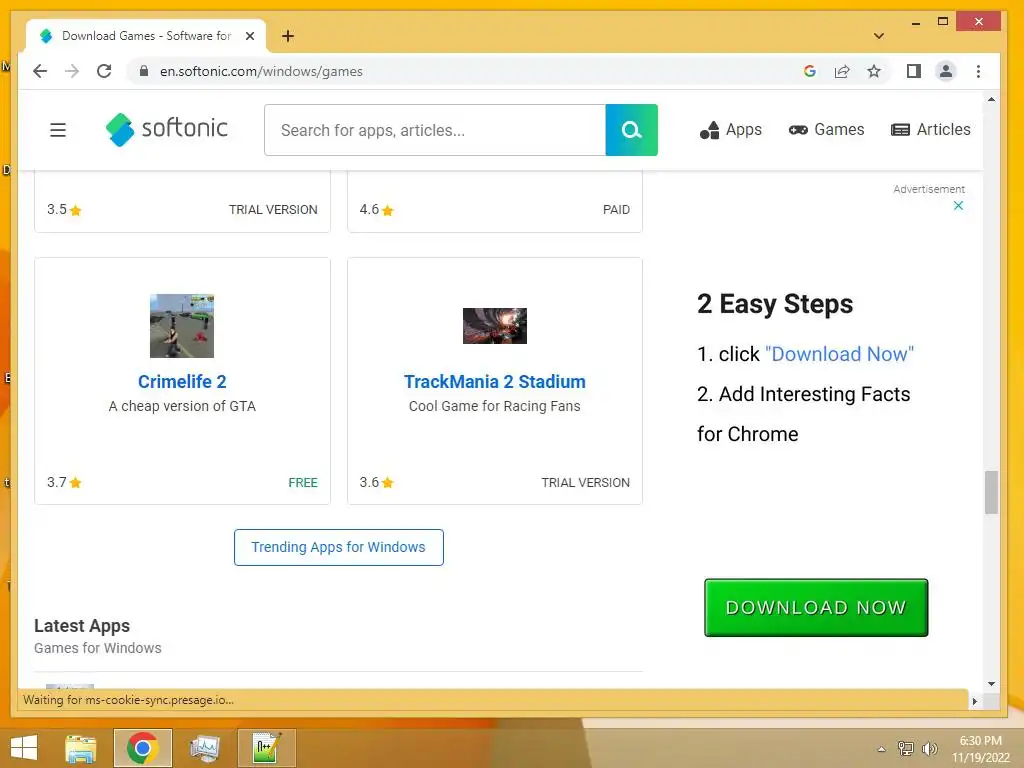Focus the Search for apps field

(x=435, y=130)
